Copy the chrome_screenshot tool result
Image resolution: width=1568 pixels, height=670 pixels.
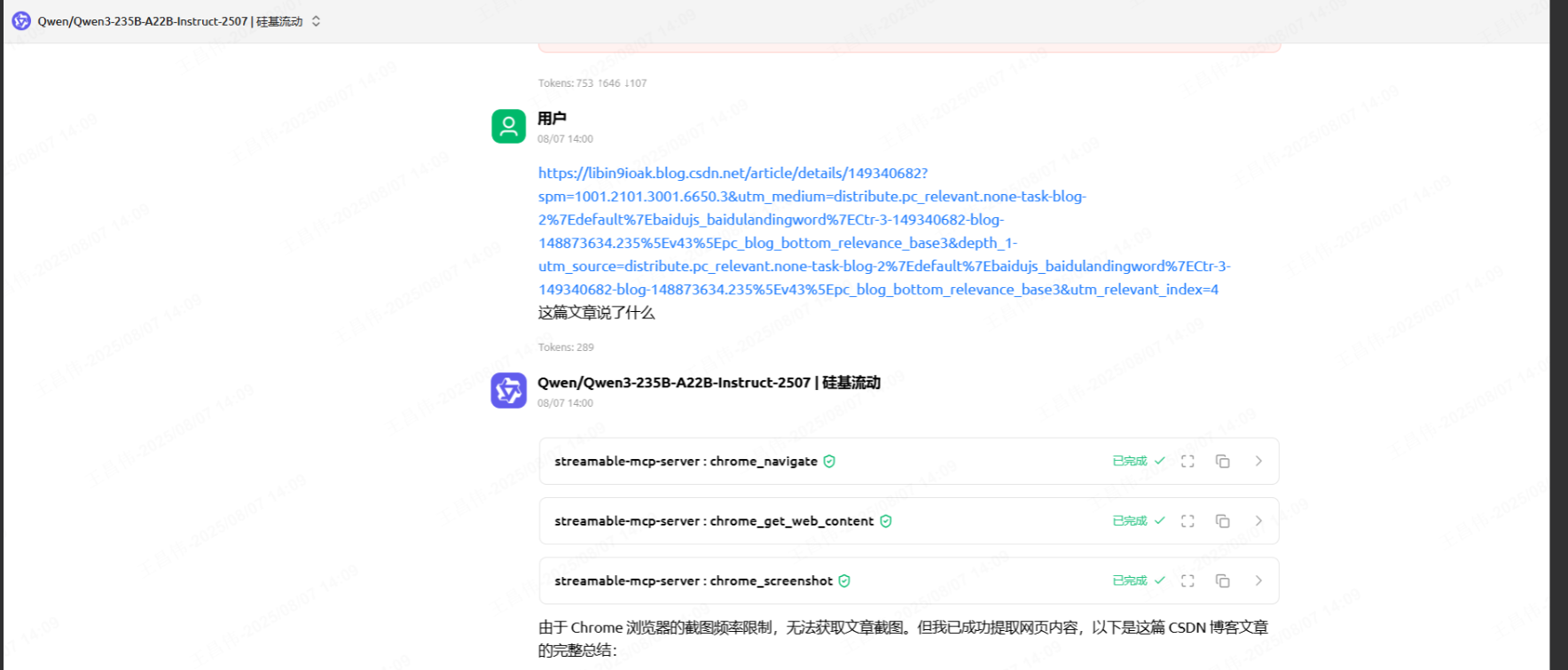[1222, 580]
